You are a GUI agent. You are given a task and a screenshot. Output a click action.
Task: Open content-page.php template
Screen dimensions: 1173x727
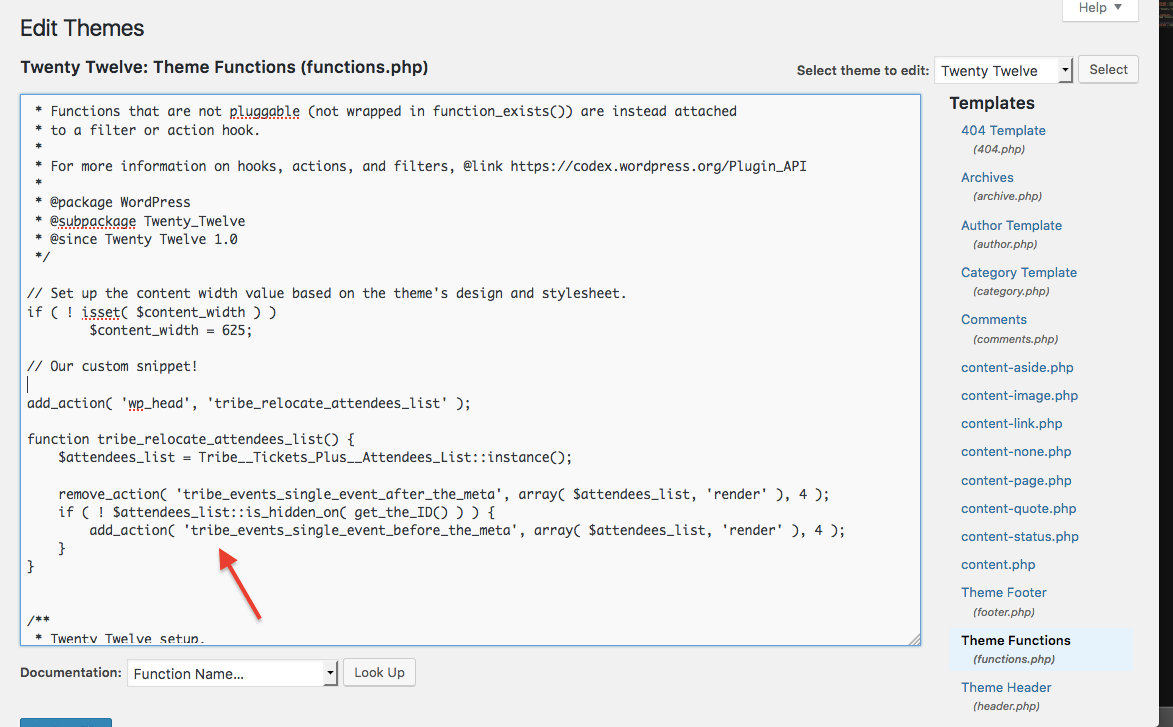click(1015, 480)
